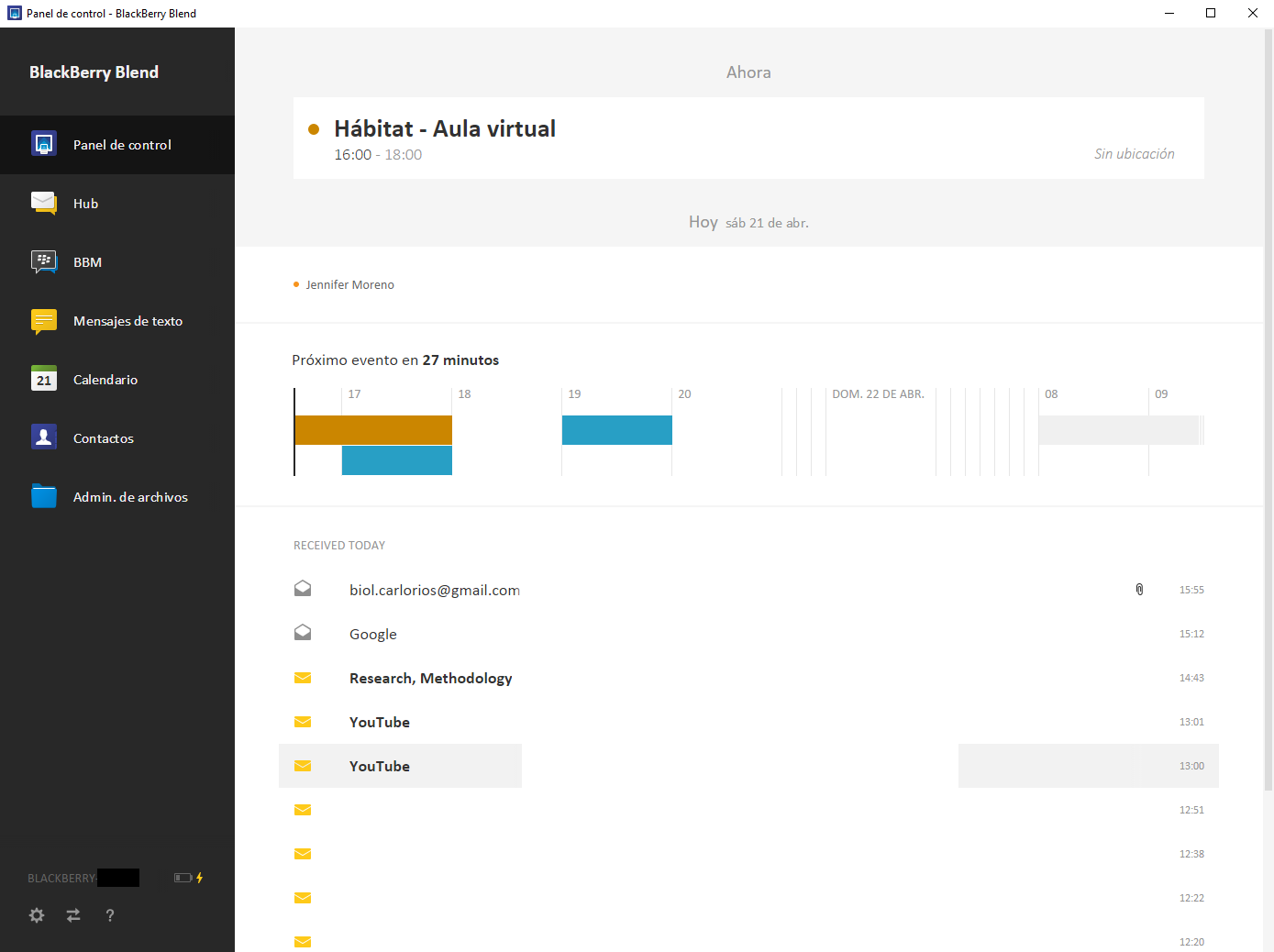Click the unread envelope icon for 13:00 YouTube
This screenshot has width=1274, height=952.
[x=303, y=766]
